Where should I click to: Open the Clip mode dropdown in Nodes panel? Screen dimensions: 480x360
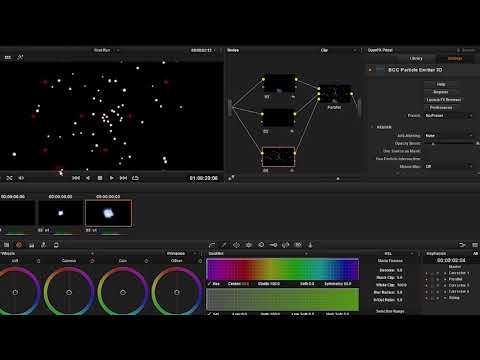point(338,50)
